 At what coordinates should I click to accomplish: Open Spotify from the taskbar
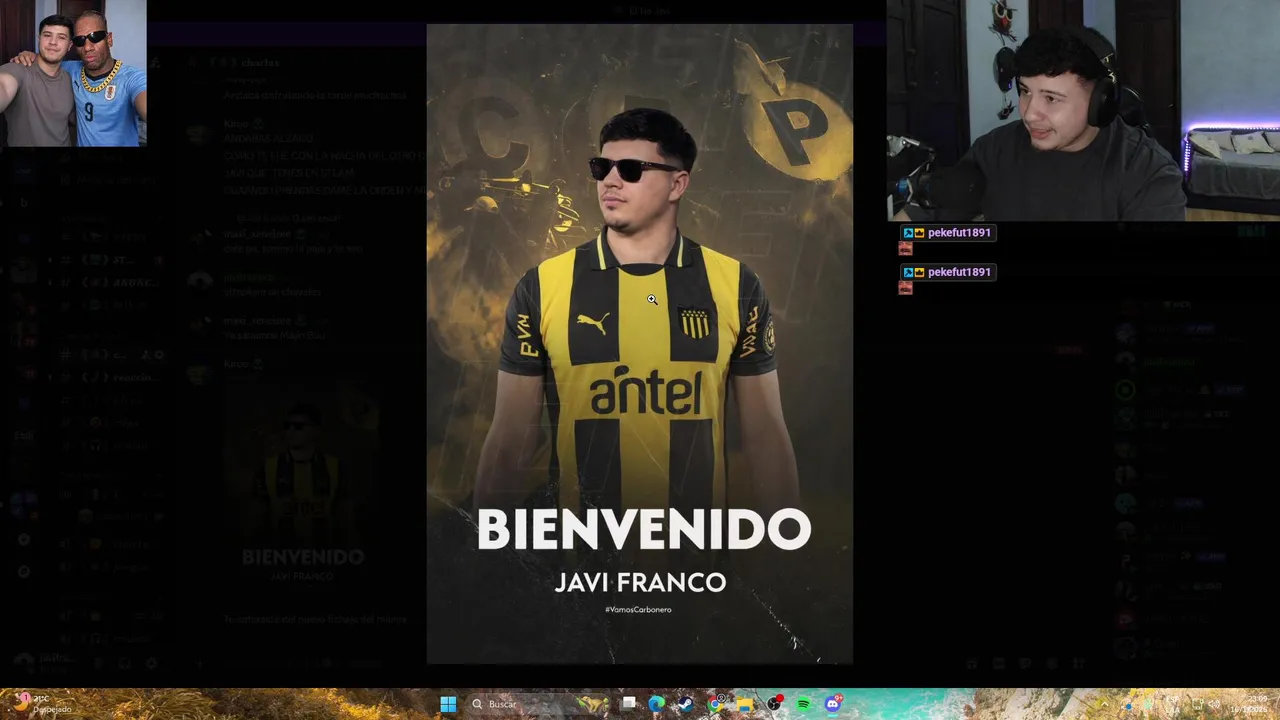803,704
